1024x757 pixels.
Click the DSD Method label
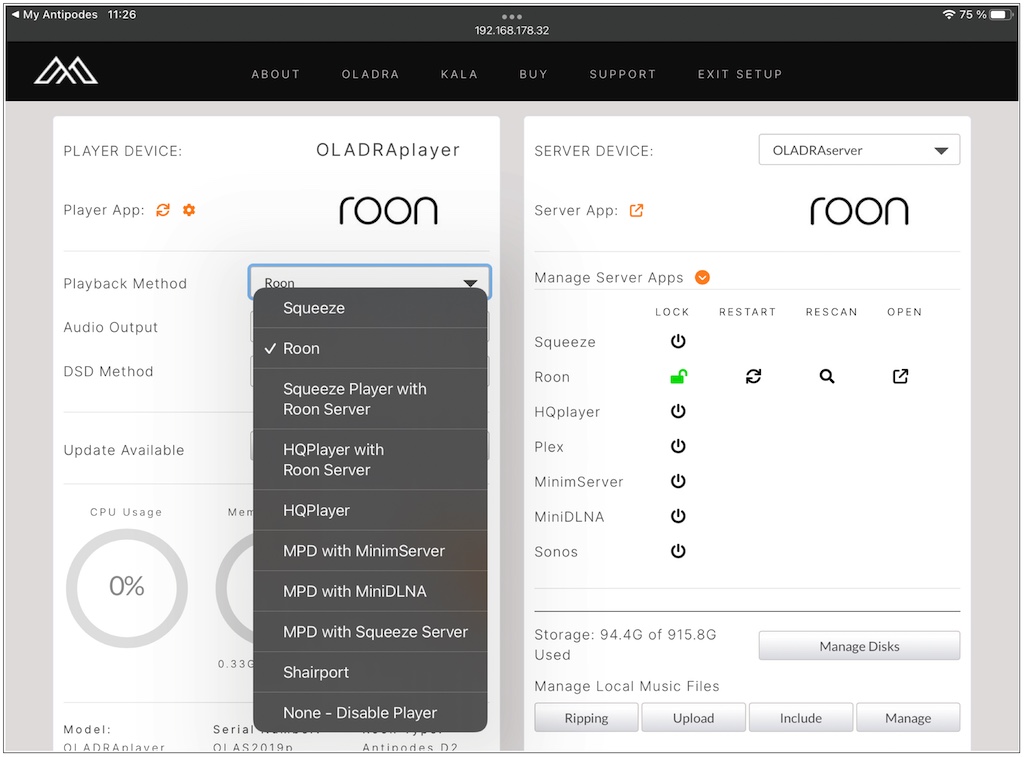(108, 371)
